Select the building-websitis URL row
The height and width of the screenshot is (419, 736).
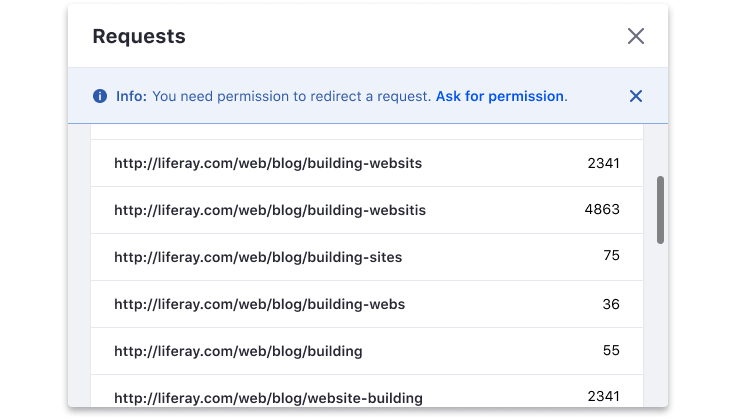pos(270,210)
